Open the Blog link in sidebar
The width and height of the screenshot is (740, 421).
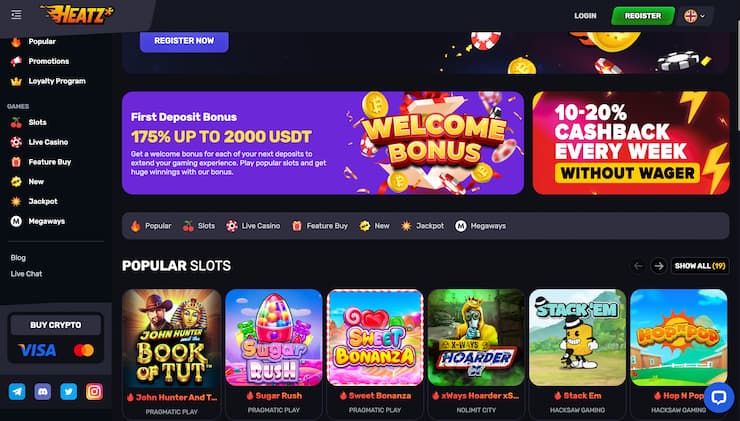click(18, 258)
